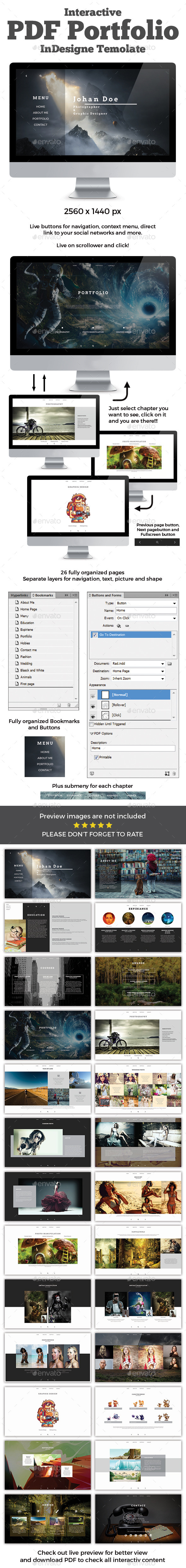The image size is (186, 1568).
Task: Switch to the Hyperlinks tab
Action: point(20,595)
